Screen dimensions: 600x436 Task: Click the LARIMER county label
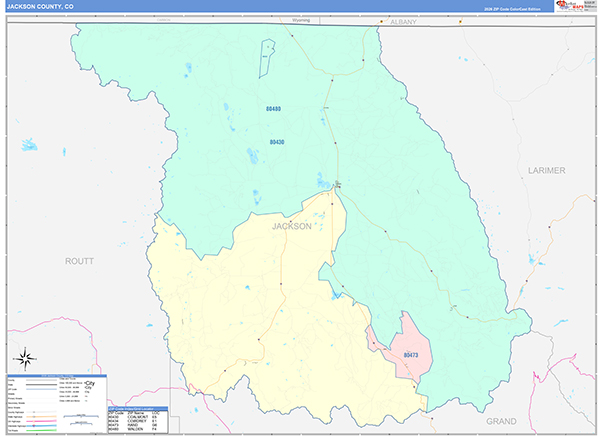pos(546,170)
